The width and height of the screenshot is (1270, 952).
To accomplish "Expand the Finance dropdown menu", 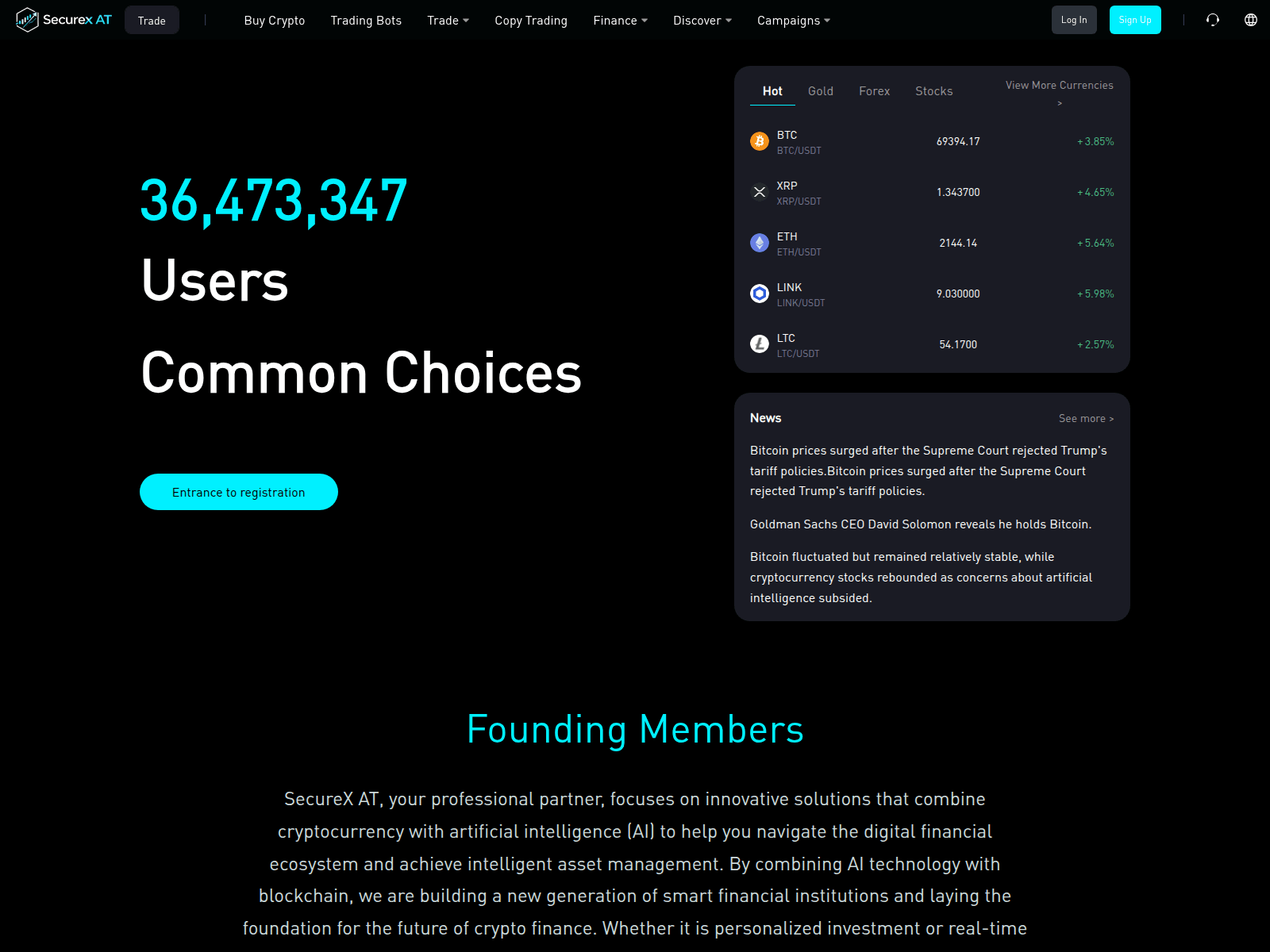I will click(620, 21).
